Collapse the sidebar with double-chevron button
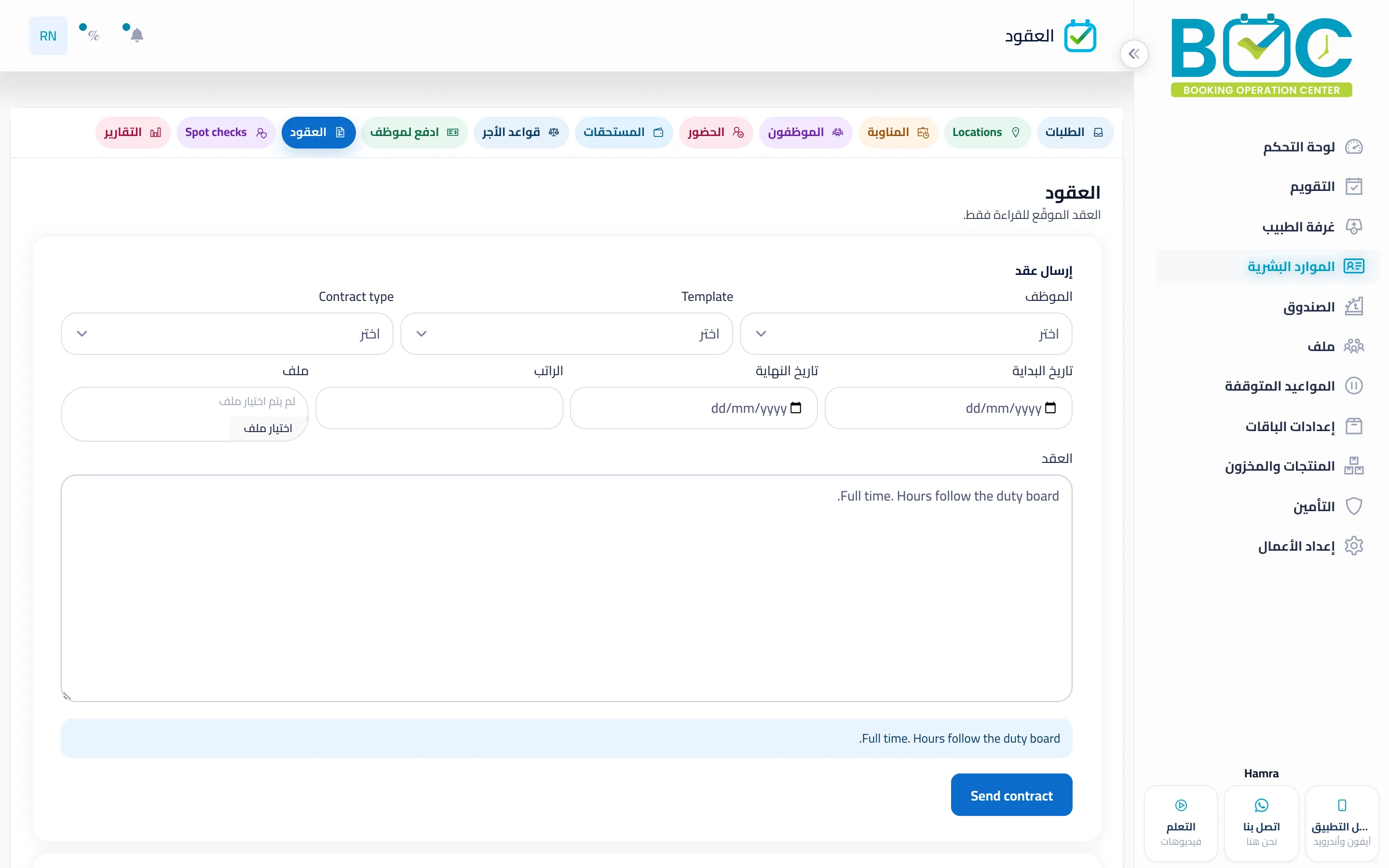 1133,54
